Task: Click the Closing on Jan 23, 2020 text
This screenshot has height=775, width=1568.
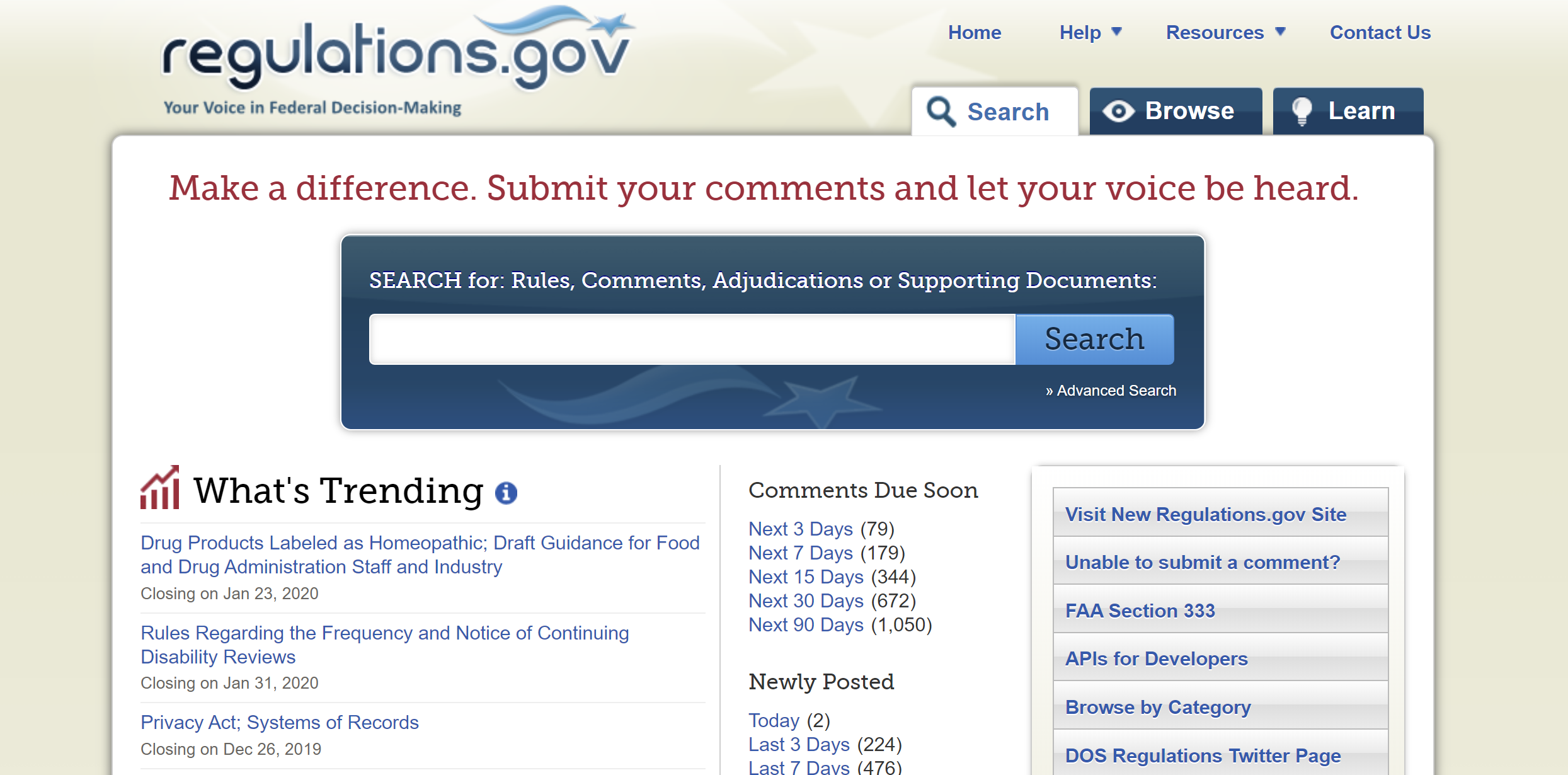Action: [229, 594]
